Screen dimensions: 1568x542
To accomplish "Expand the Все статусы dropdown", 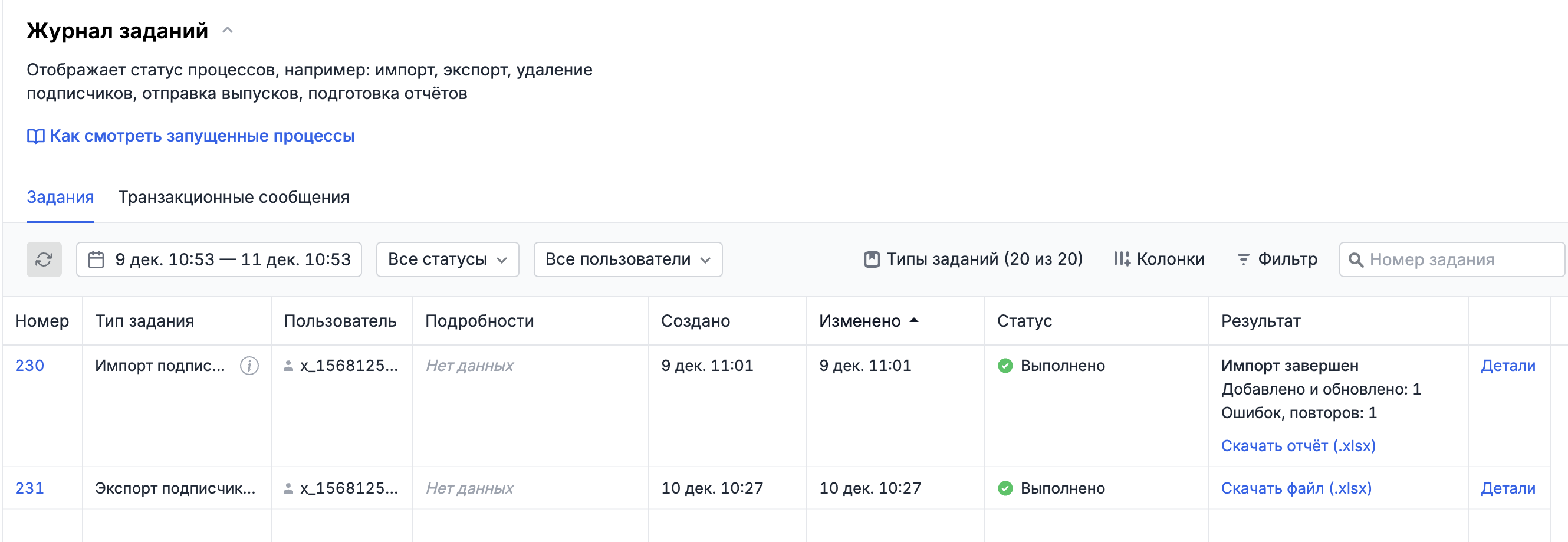I will (x=448, y=259).
